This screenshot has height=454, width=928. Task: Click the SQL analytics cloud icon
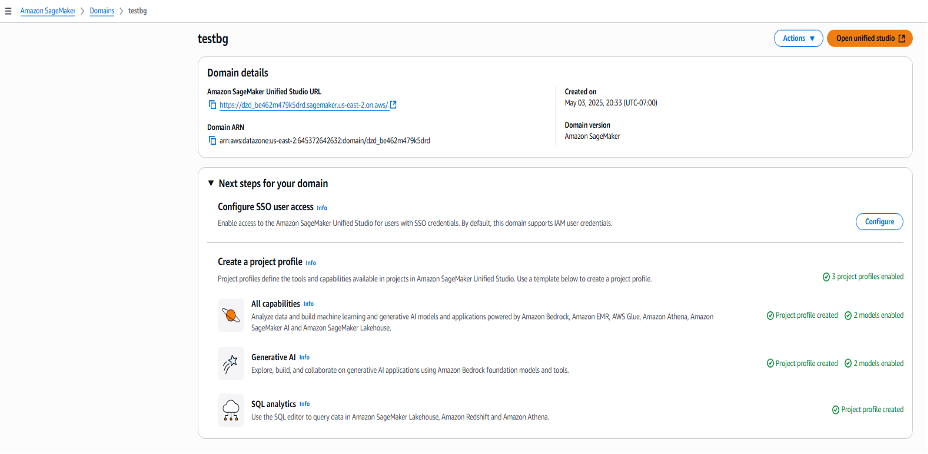click(231, 410)
